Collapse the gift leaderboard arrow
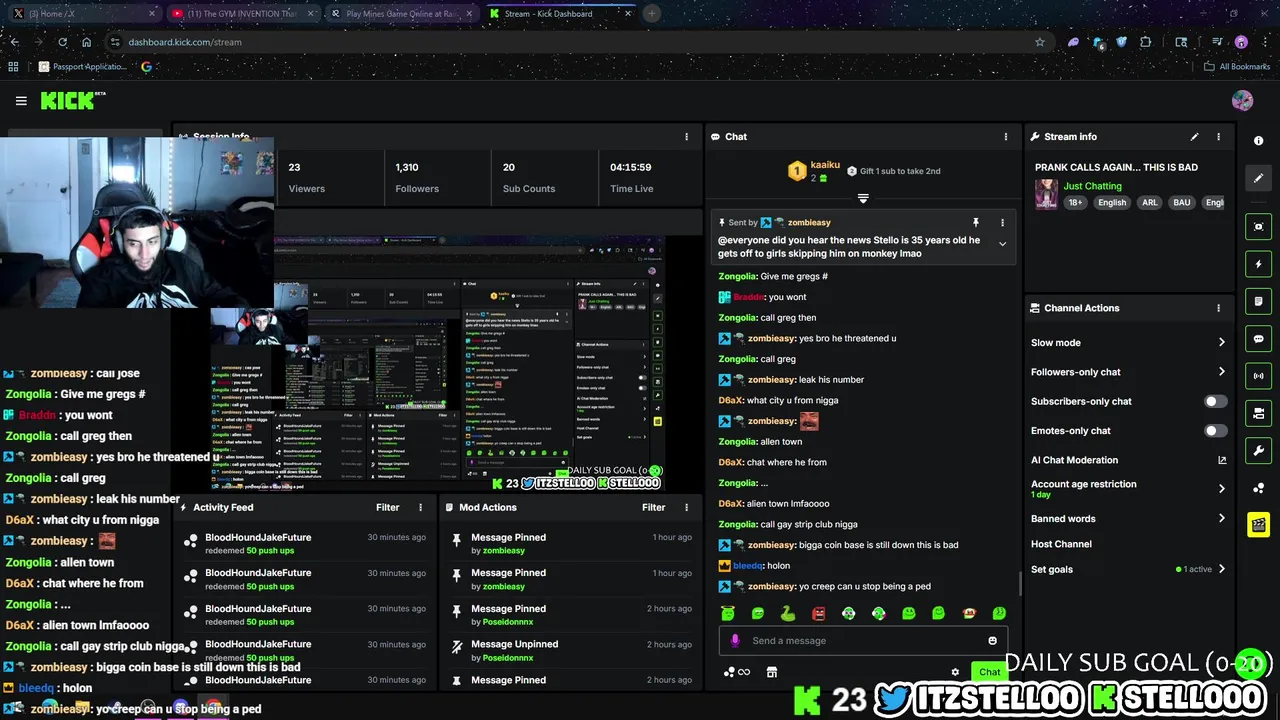1280x720 pixels. click(863, 198)
